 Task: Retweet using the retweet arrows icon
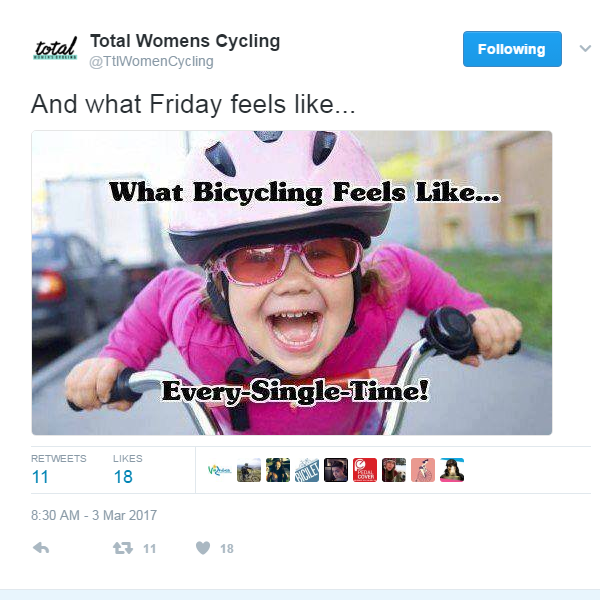click(x=123, y=548)
